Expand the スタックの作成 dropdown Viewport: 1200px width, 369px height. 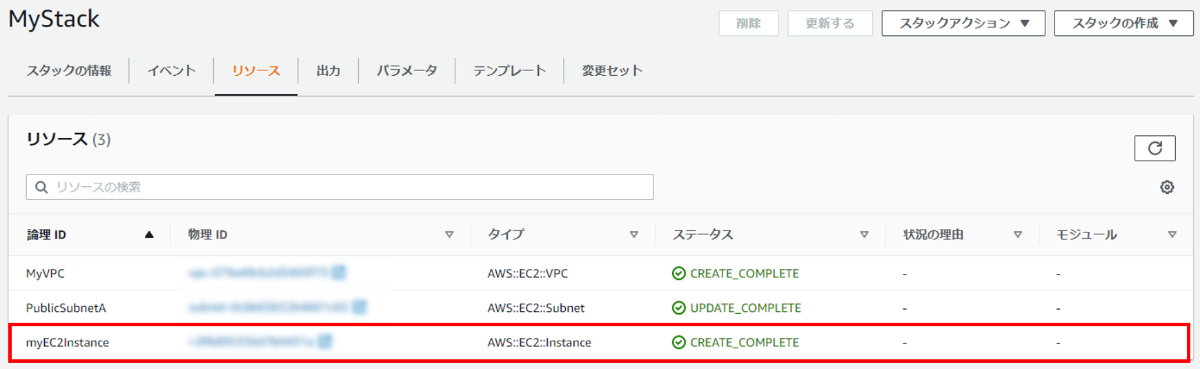coord(1124,24)
